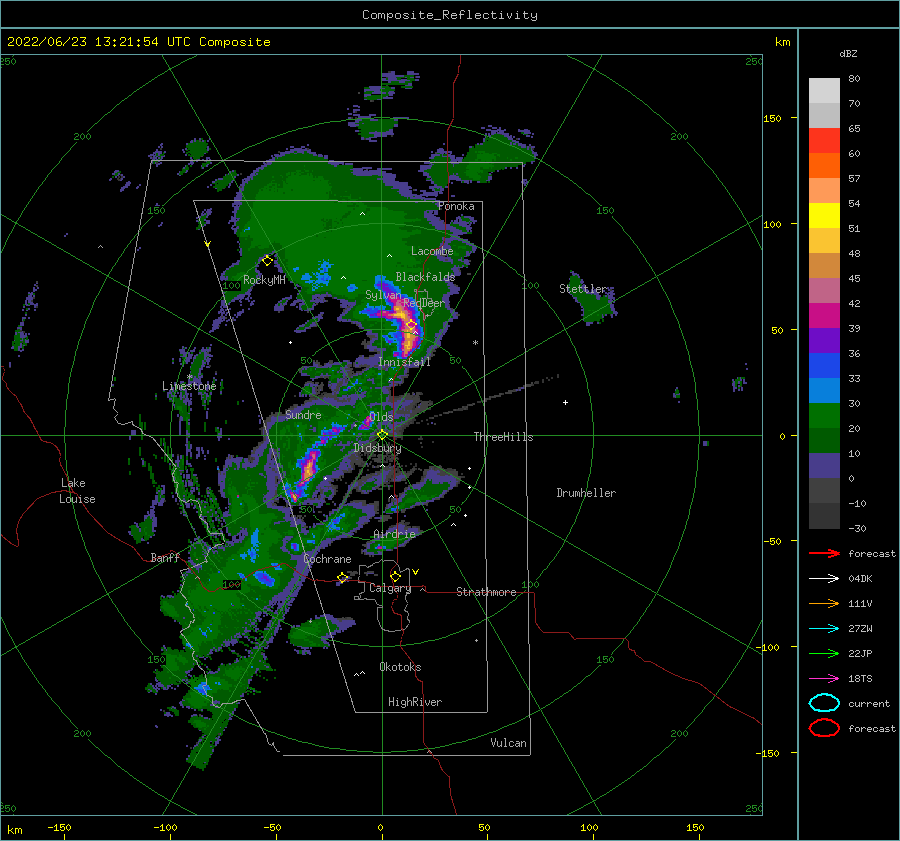Click the Lacombe town label
The image size is (900, 841).
(432, 251)
